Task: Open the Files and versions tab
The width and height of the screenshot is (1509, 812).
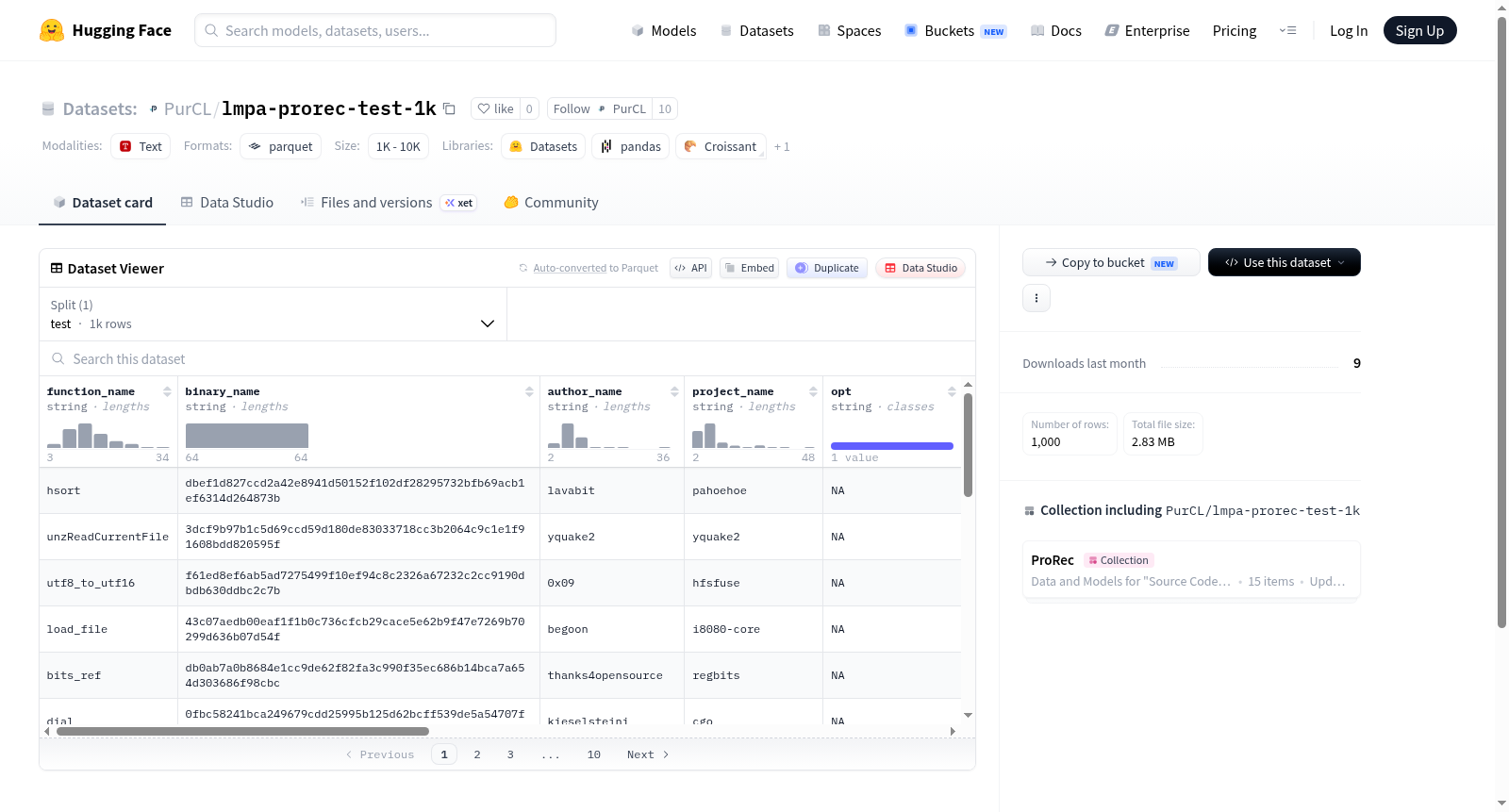Action: [389, 203]
